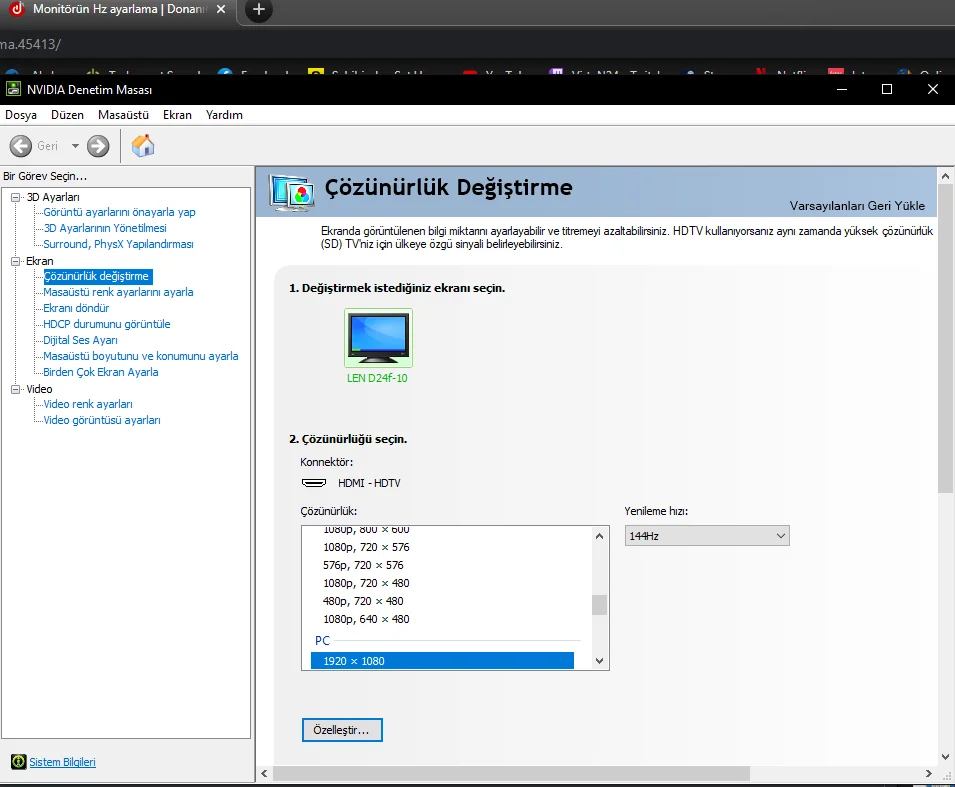Click the browser address bar
Screen dimensions: 955x787
coord(478,44)
